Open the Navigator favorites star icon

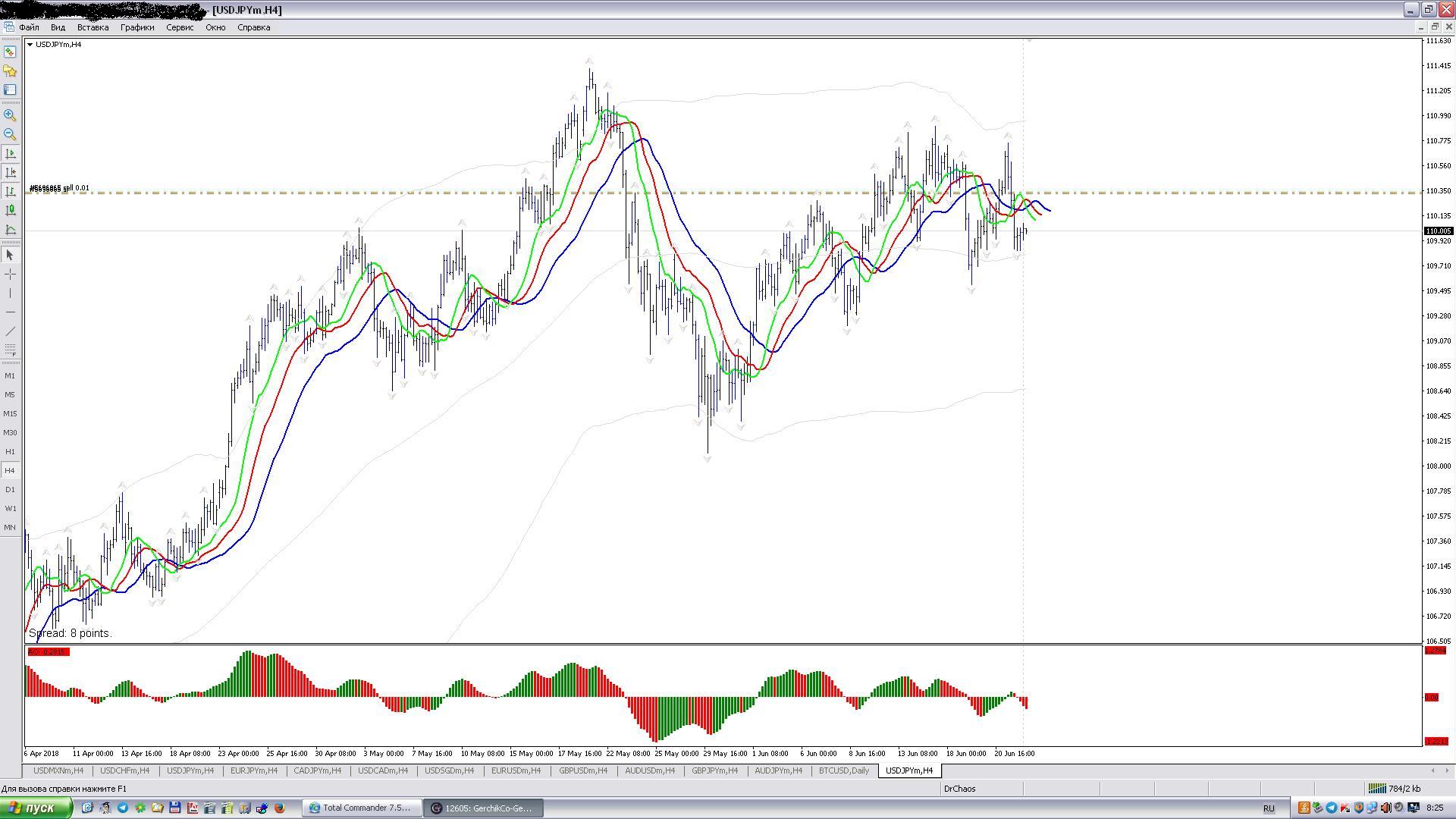[10, 71]
